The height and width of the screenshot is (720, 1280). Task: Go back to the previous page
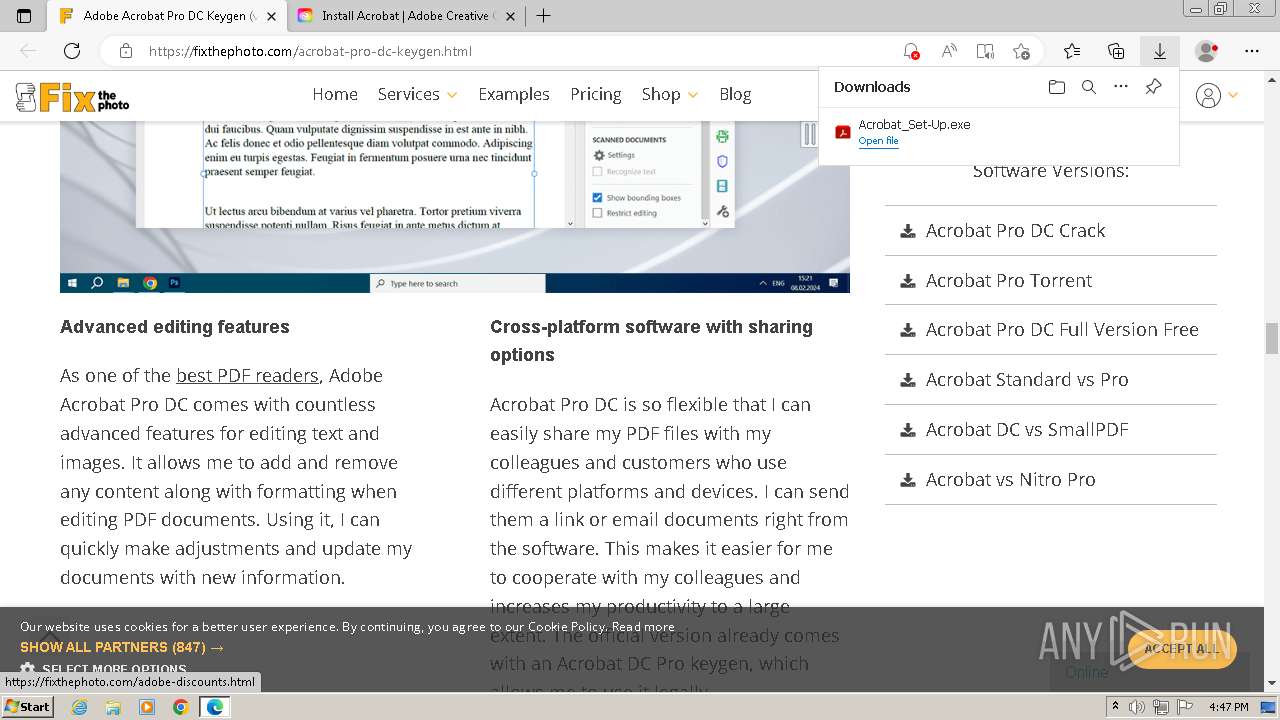28,51
